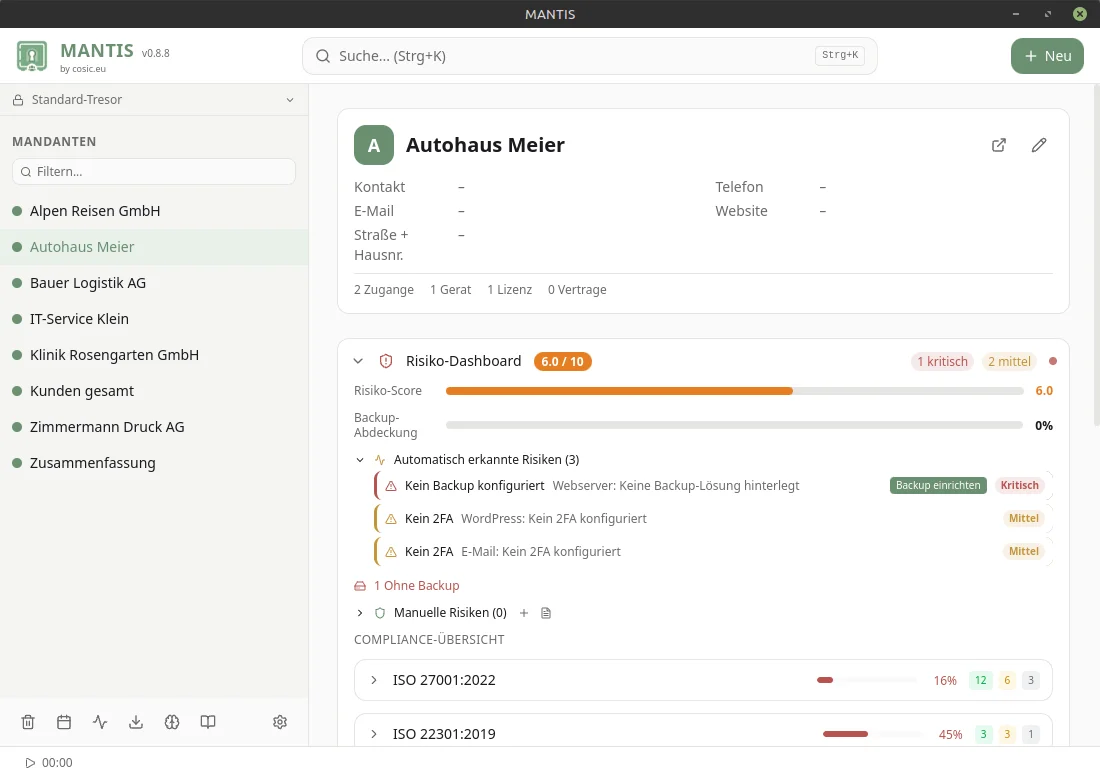Click the green 12 badge of ISO 27001
The height and width of the screenshot is (778, 1100).
pyautogui.click(x=981, y=680)
